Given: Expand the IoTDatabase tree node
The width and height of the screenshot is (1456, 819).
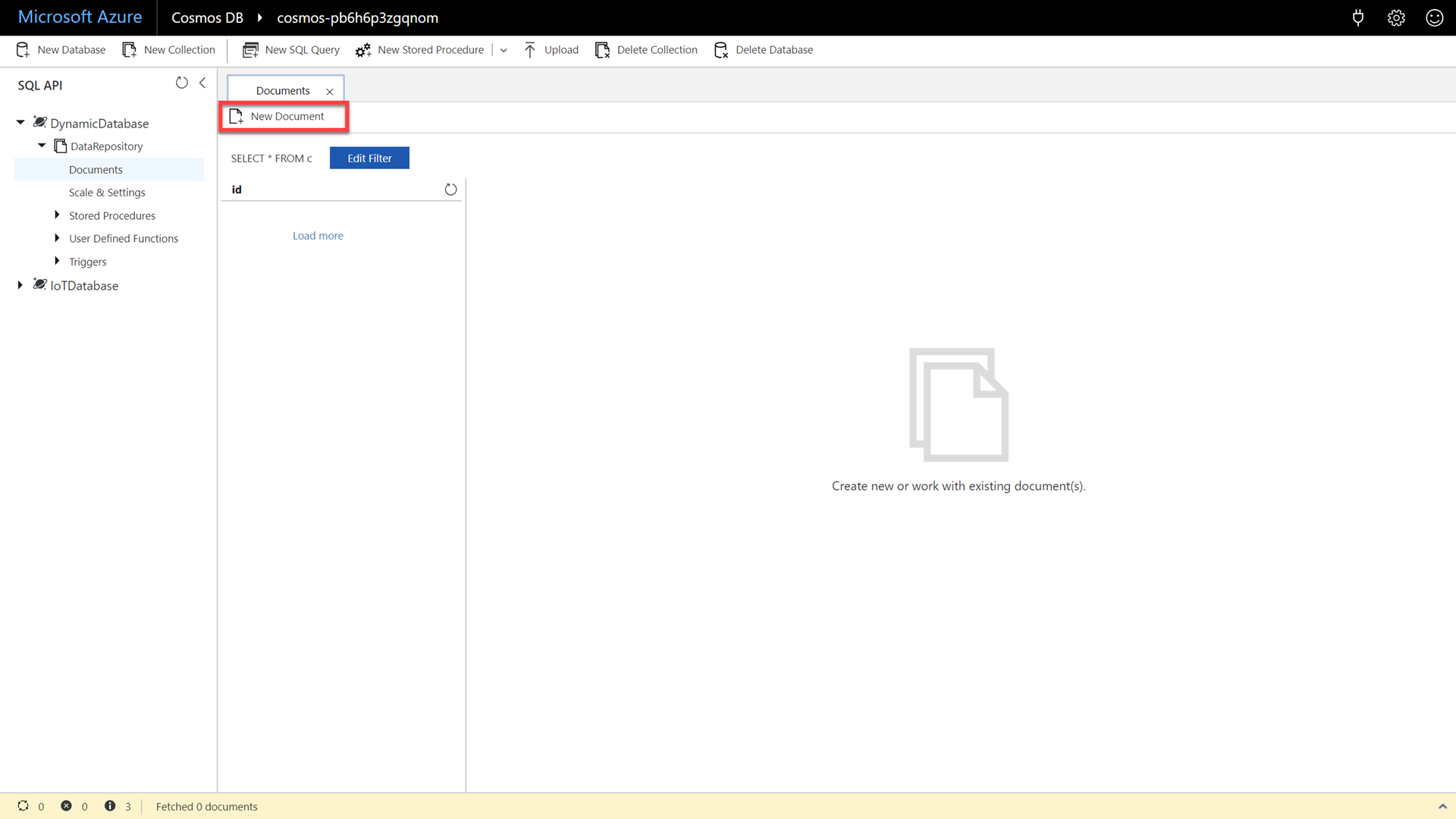Looking at the screenshot, I should point(20,285).
